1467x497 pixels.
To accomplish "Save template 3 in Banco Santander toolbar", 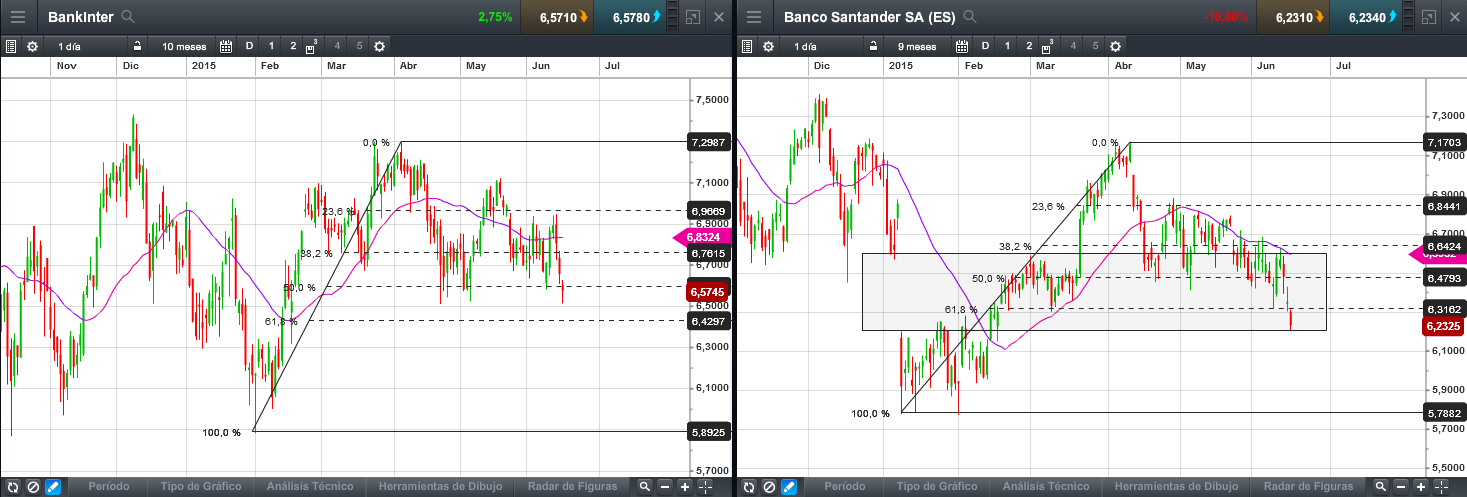I will [1049, 46].
